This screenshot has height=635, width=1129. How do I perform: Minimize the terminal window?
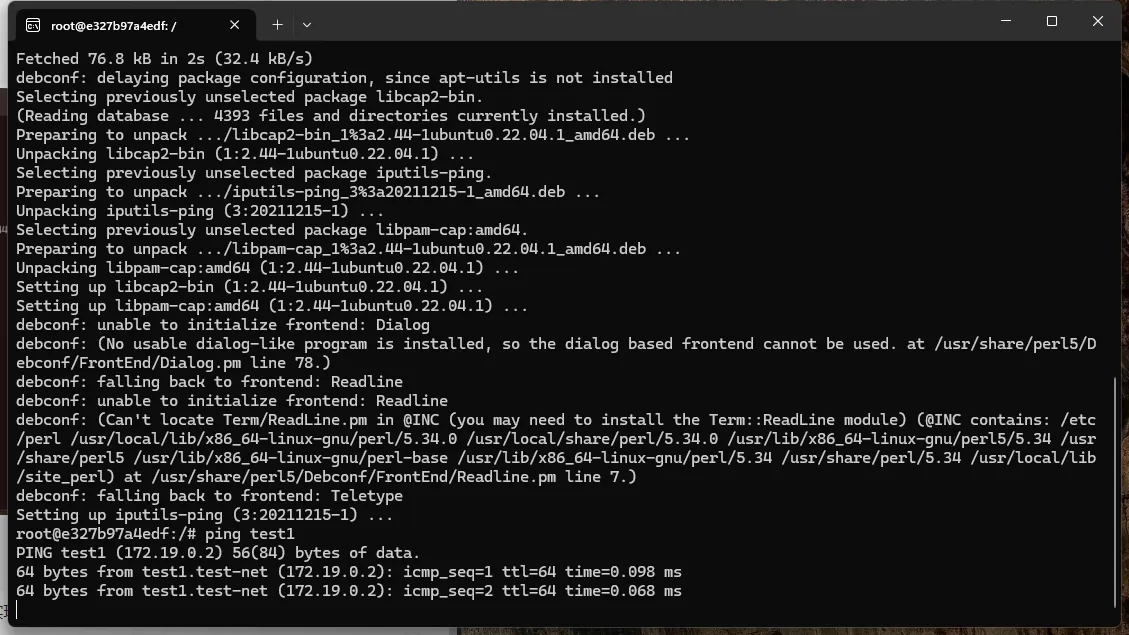1006,21
